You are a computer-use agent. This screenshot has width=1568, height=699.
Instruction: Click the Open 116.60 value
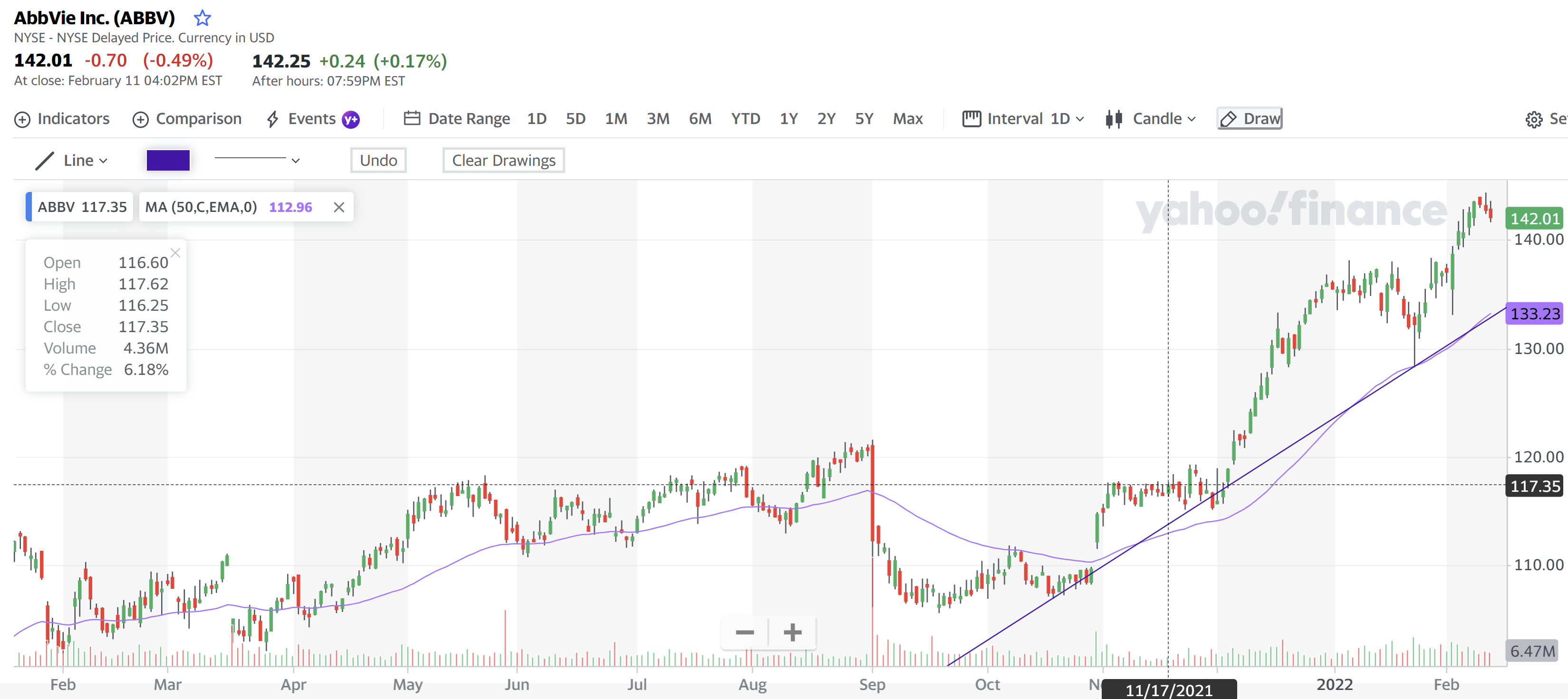pos(143,262)
